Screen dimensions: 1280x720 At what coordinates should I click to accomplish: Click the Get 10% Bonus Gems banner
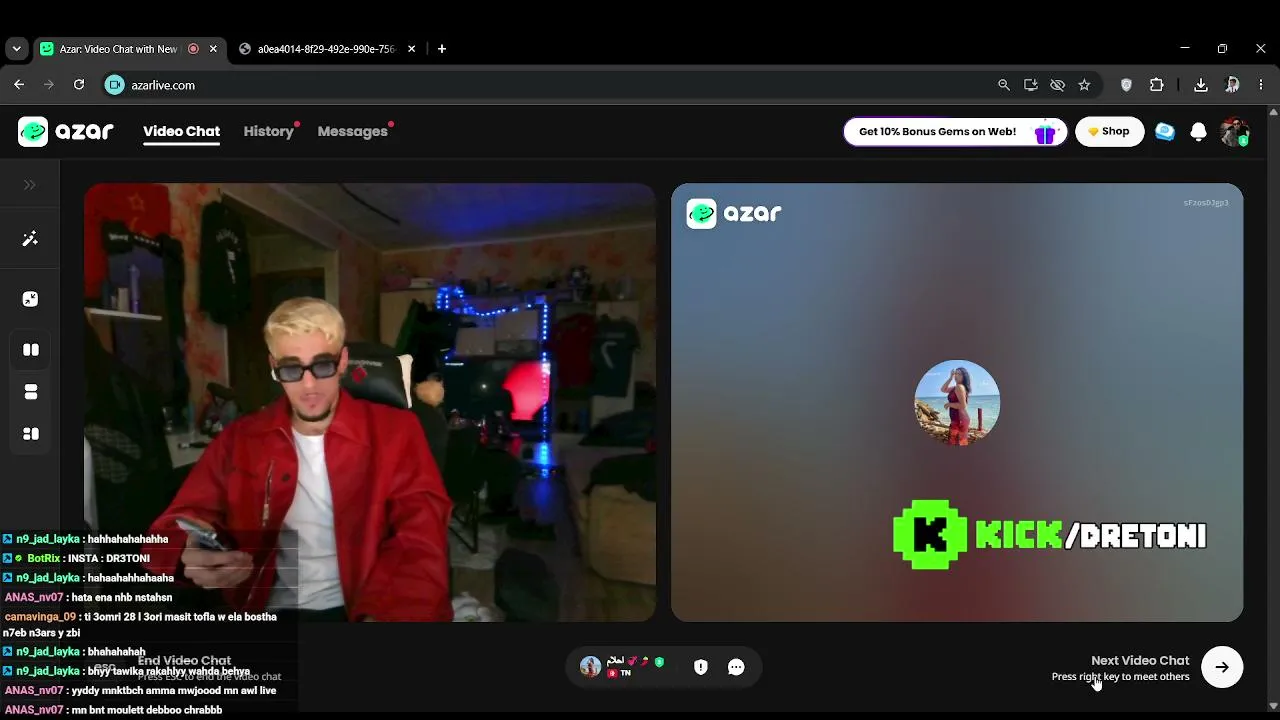pos(955,132)
